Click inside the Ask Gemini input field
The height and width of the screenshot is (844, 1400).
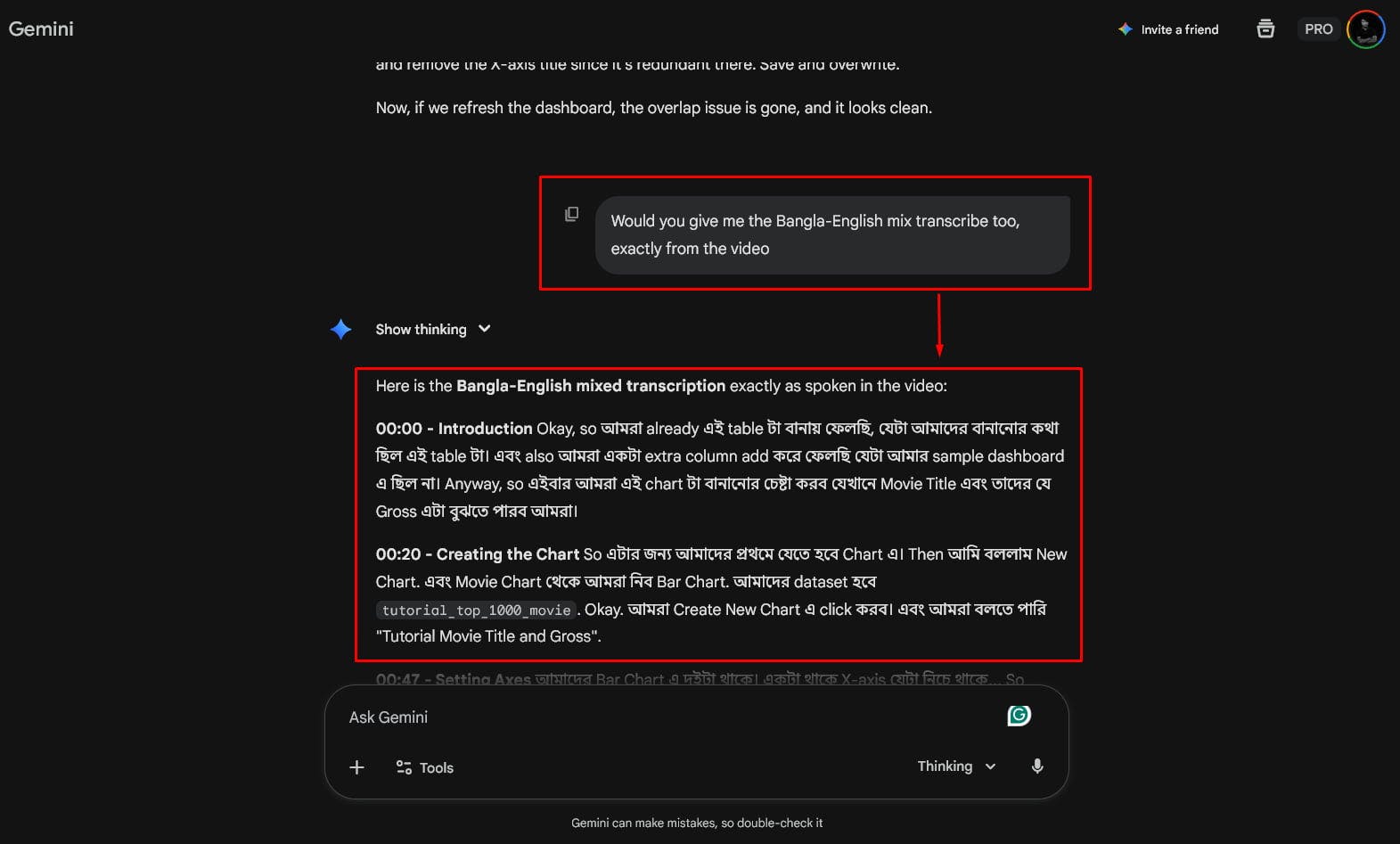[x=624, y=717]
